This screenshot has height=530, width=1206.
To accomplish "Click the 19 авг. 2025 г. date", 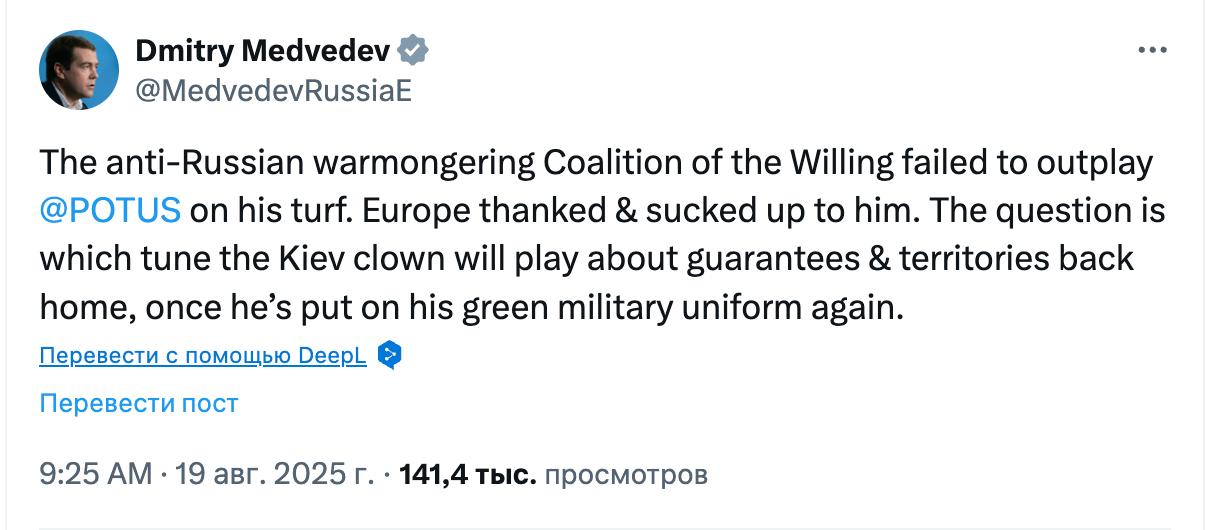I will 274,474.
